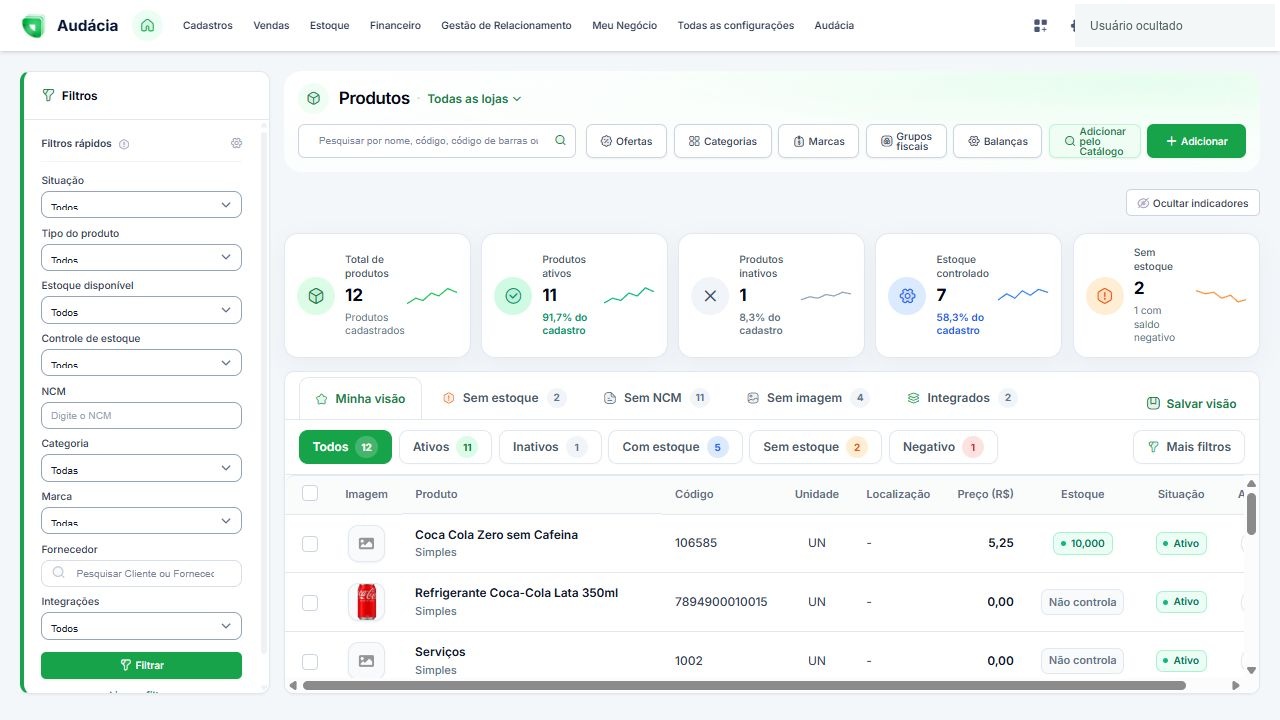This screenshot has height=720, width=1280.
Task: Open Estoque disponível dropdown
Action: pos(141,310)
